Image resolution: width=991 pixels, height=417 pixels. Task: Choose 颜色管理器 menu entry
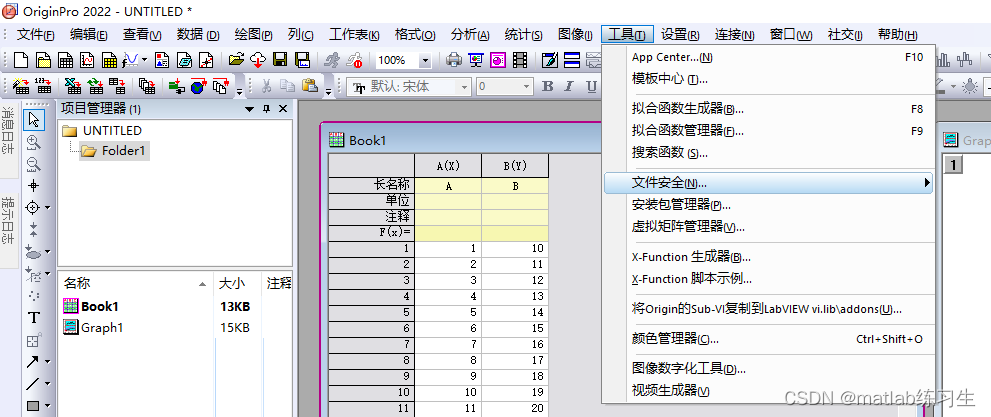(768, 339)
